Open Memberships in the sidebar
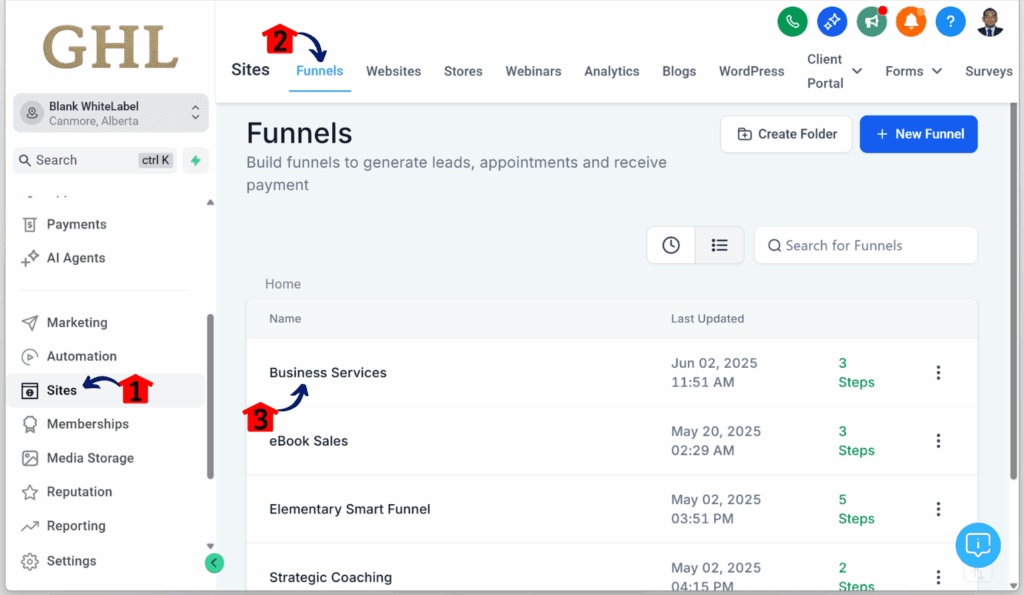 pos(75,424)
